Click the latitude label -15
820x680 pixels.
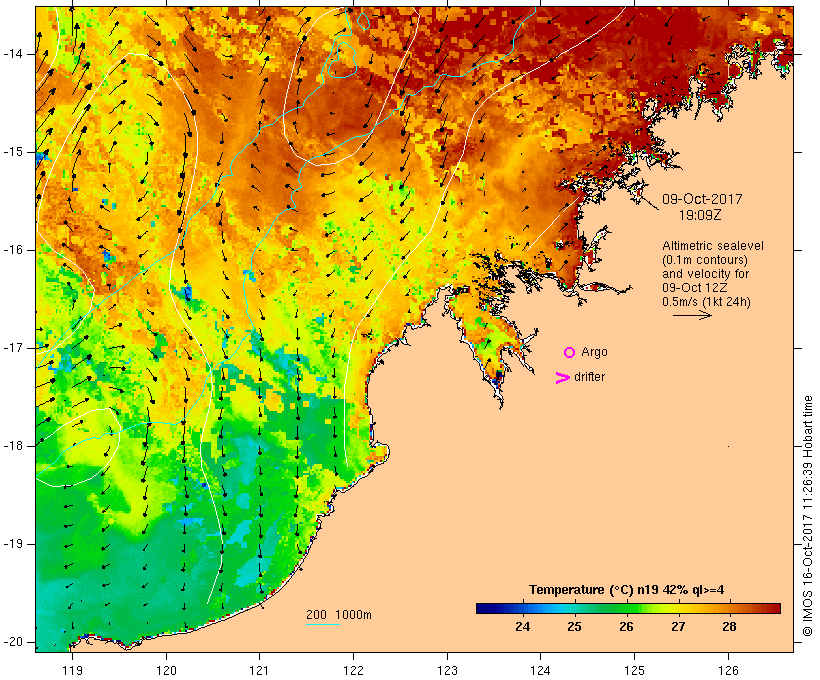click(12, 152)
